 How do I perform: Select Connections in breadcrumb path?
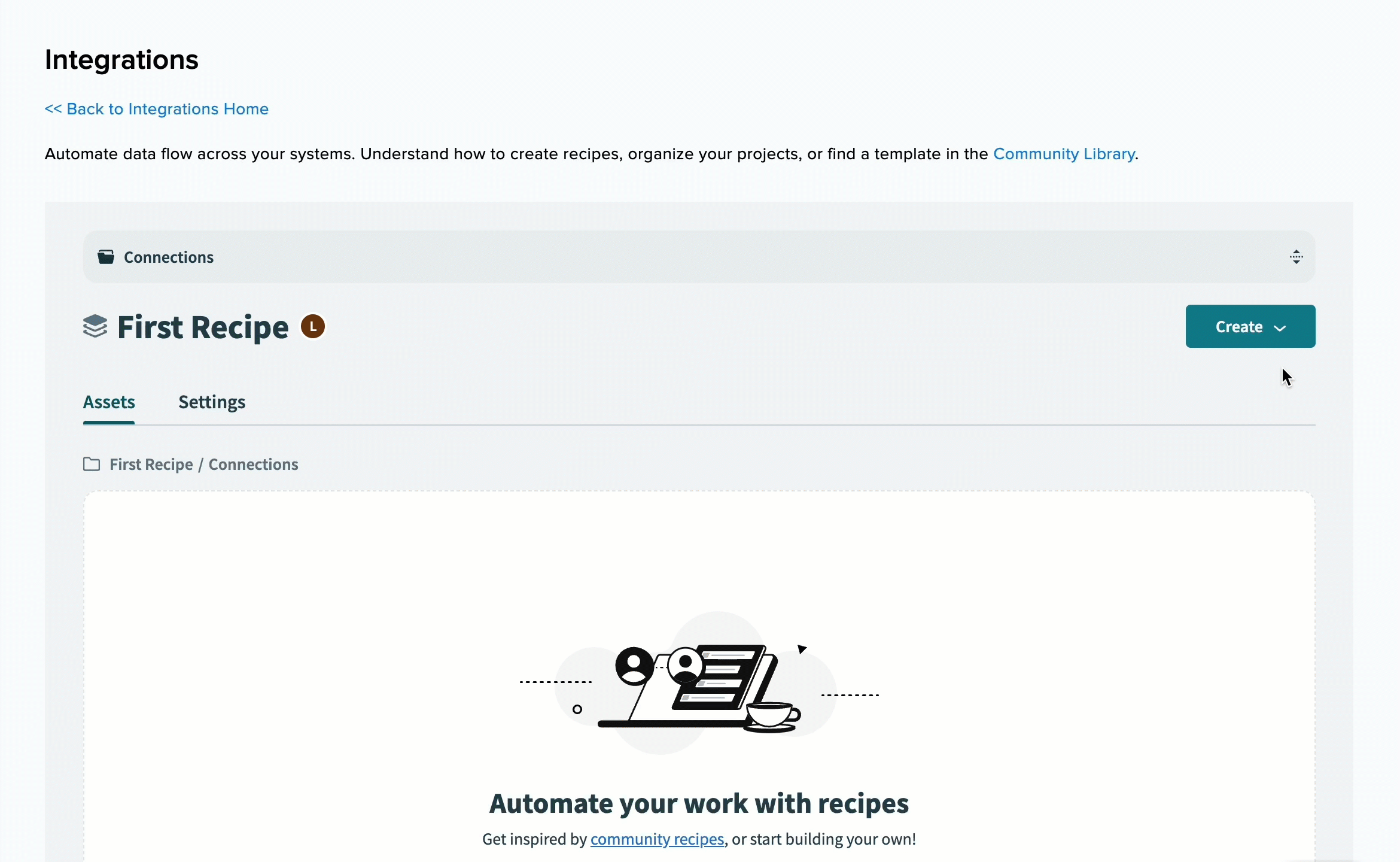point(253,465)
